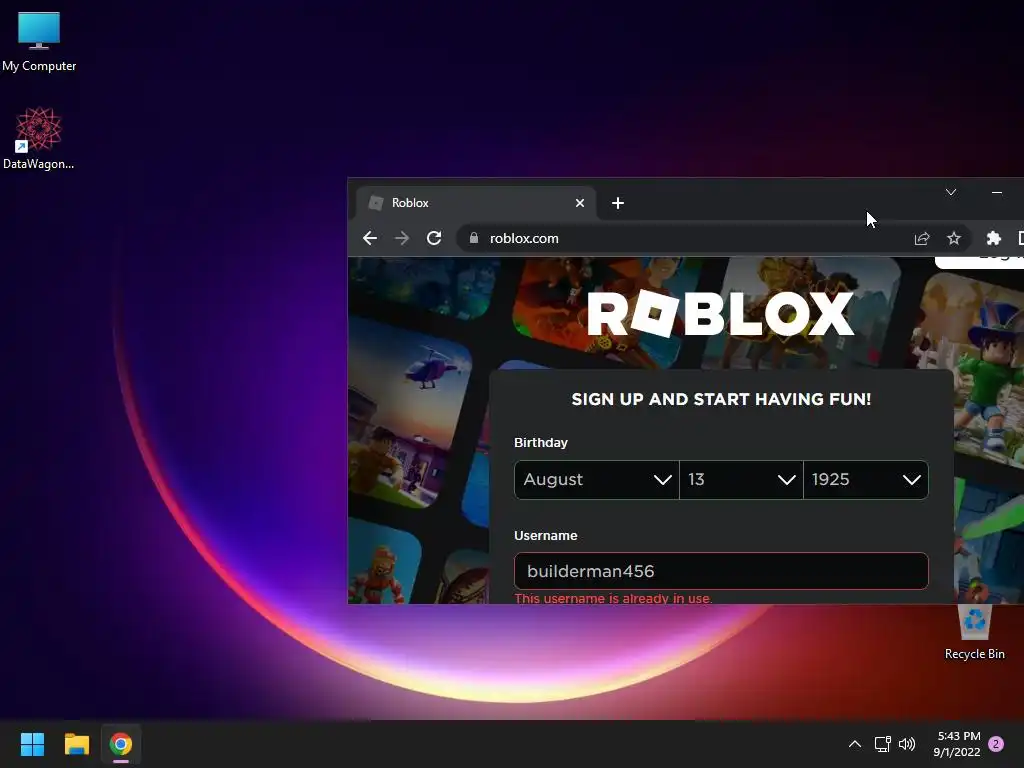The width and height of the screenshot is (1024, 768).
Task: Open the tab search chevron
Action: click(x=951, y=192)
